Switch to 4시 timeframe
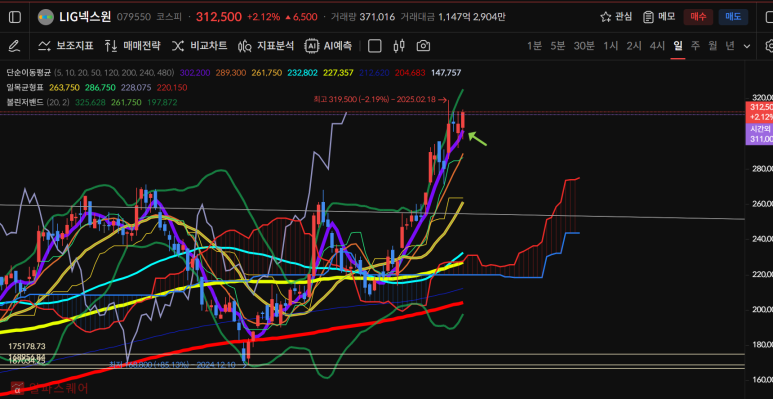 pyautogui.click(x=657, y=46)
